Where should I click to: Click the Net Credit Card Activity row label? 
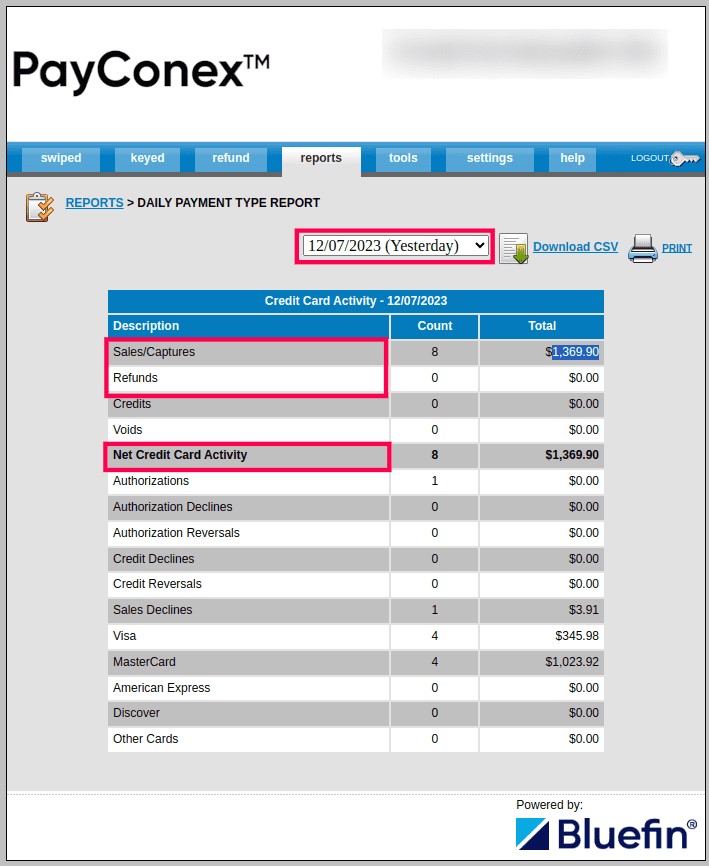180,455
